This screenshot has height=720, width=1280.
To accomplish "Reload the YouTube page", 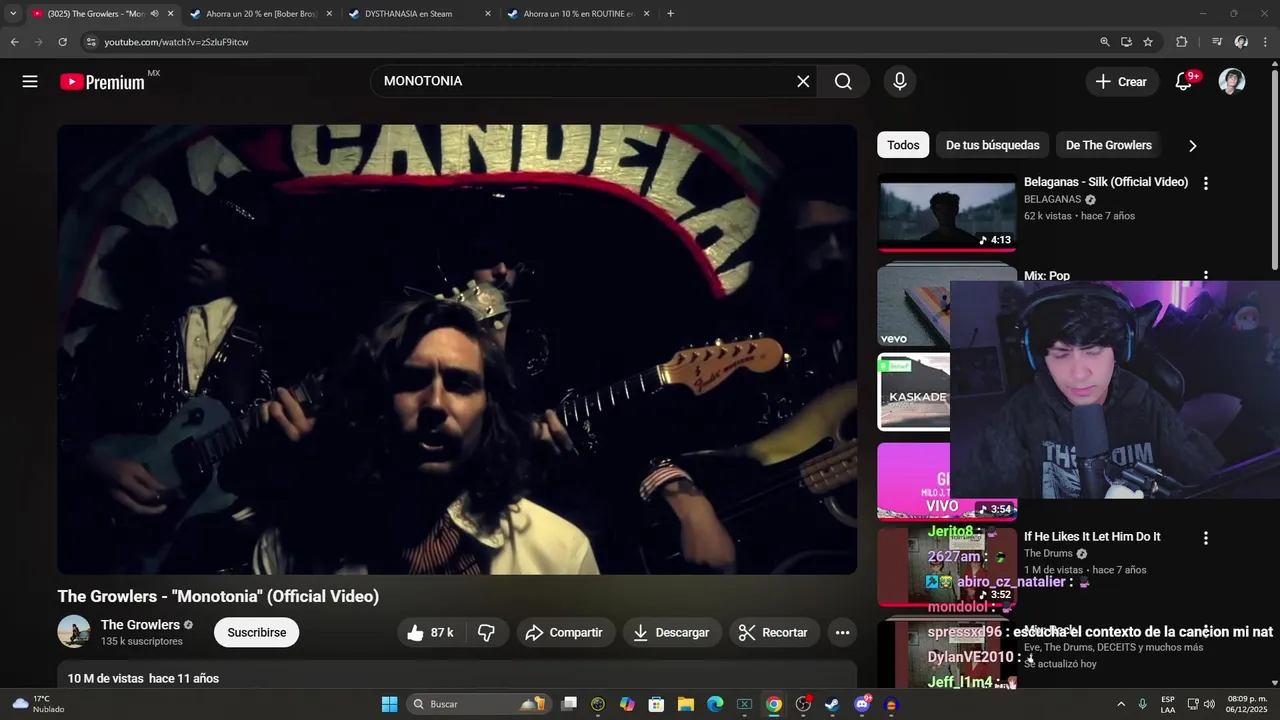I will point(62,42).
